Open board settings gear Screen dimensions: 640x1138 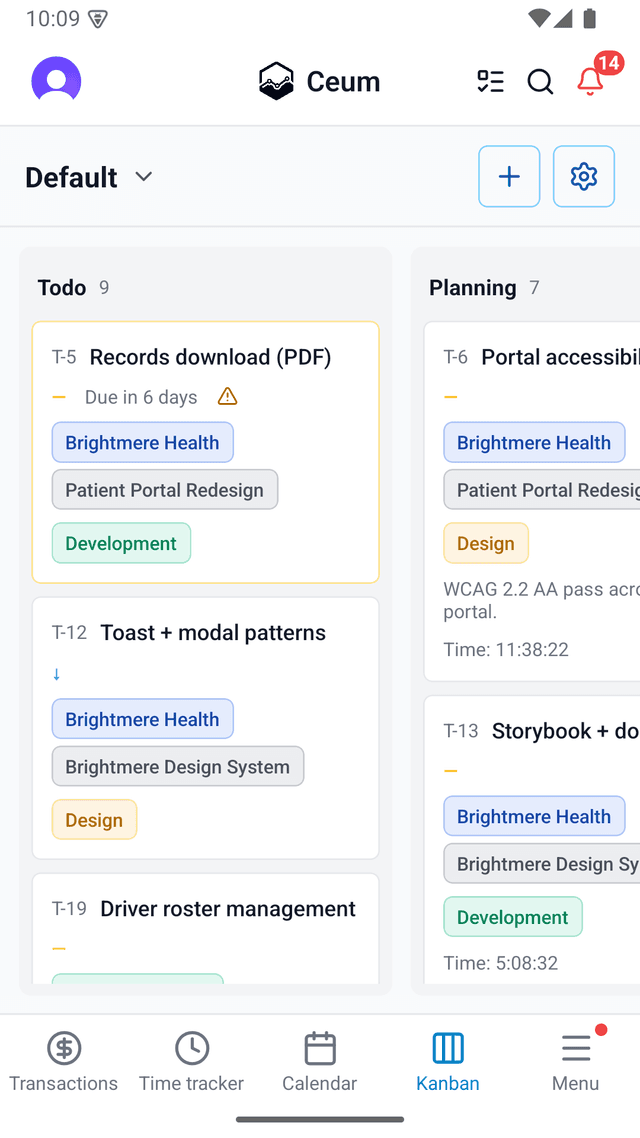point(584,176)
